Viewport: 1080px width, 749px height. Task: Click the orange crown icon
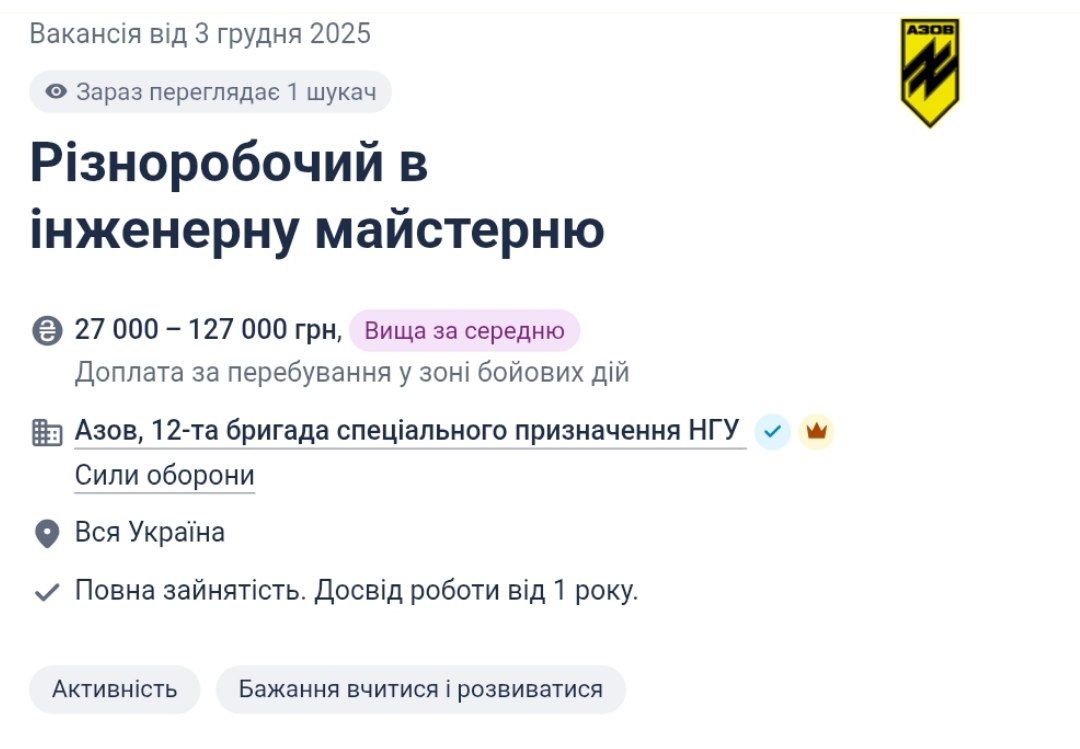818,430
